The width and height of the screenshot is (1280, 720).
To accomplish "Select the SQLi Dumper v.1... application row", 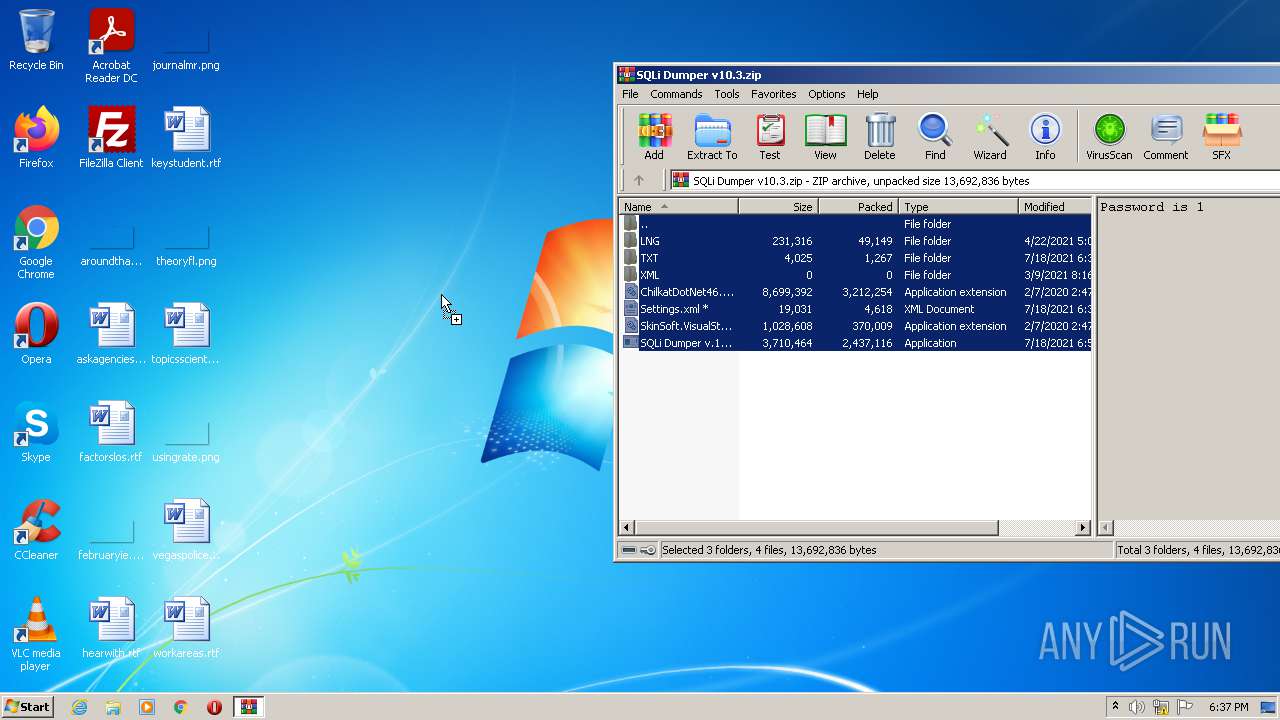I will click(855, 343).
